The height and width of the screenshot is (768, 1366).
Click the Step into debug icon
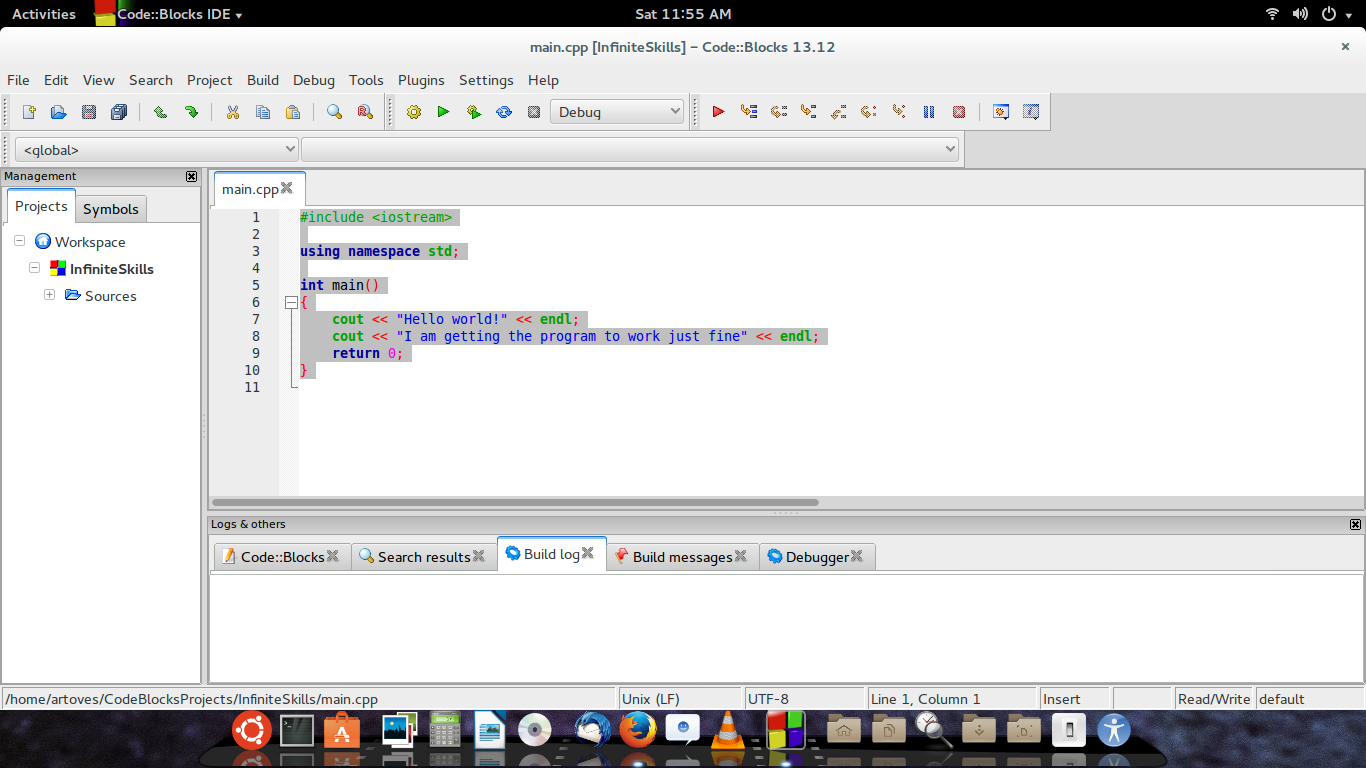coord(809,112)
